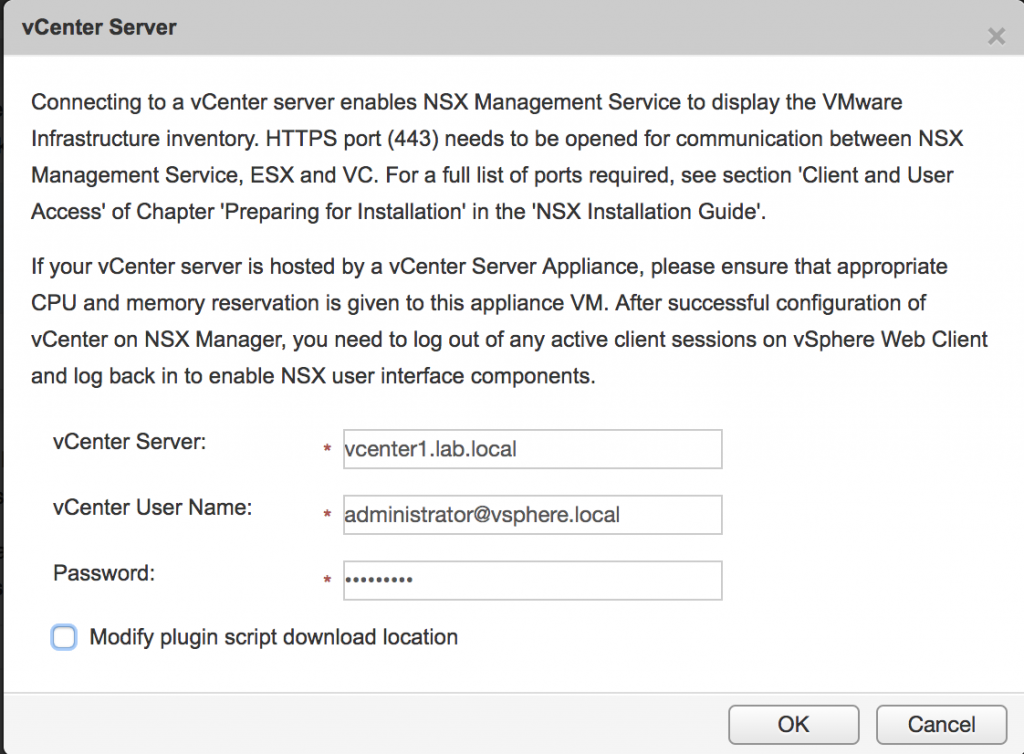Focus the vCenter User Name field
Screen dimensions: 1024x754
click(x=532, y=514)
